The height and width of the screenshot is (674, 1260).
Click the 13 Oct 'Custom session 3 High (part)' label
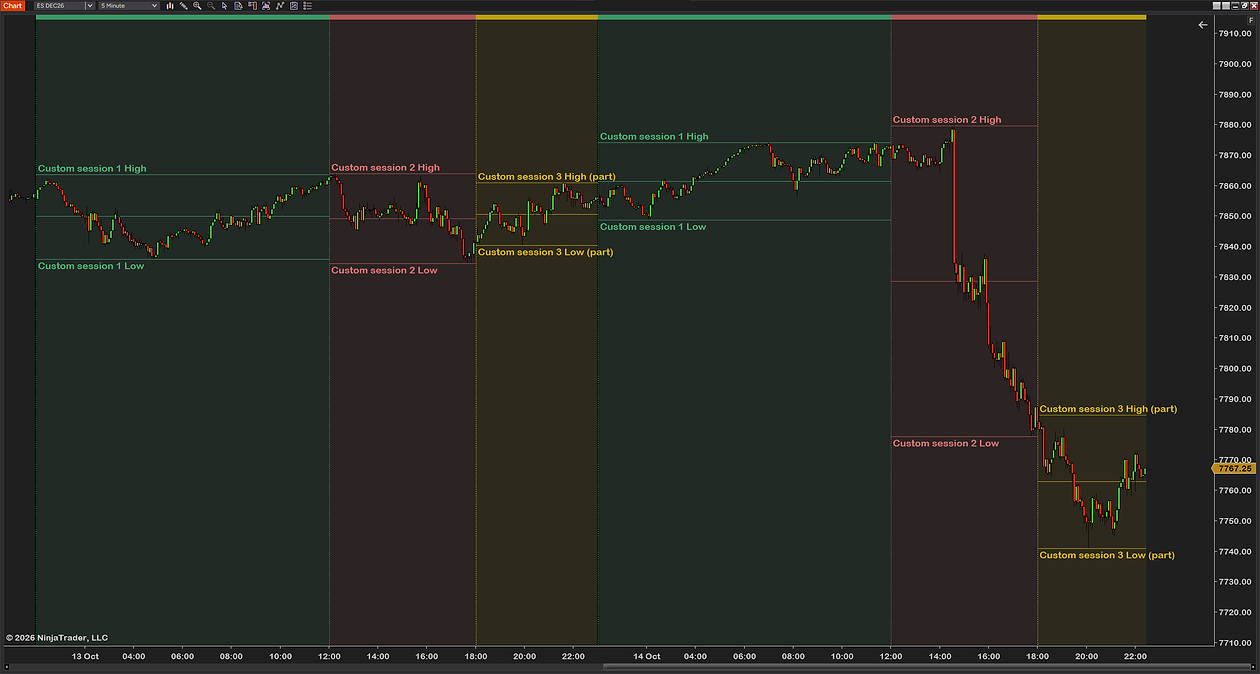[x=546, y=177]
